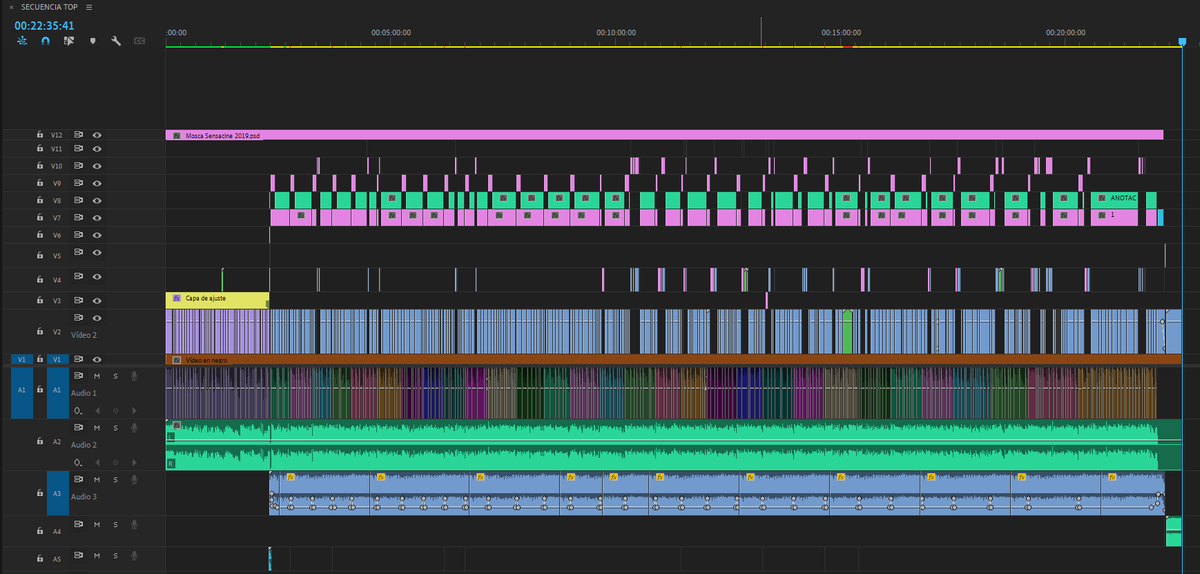Viewport: 1200px width, 574px height.
Task: Toggle sync lock on track V10
Action: (79, 165)
